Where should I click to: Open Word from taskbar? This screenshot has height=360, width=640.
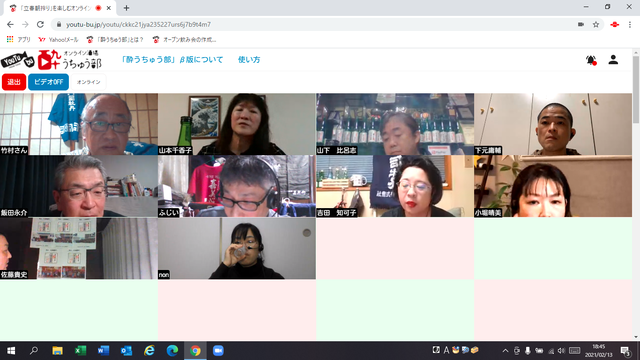(x=103, y=351)
